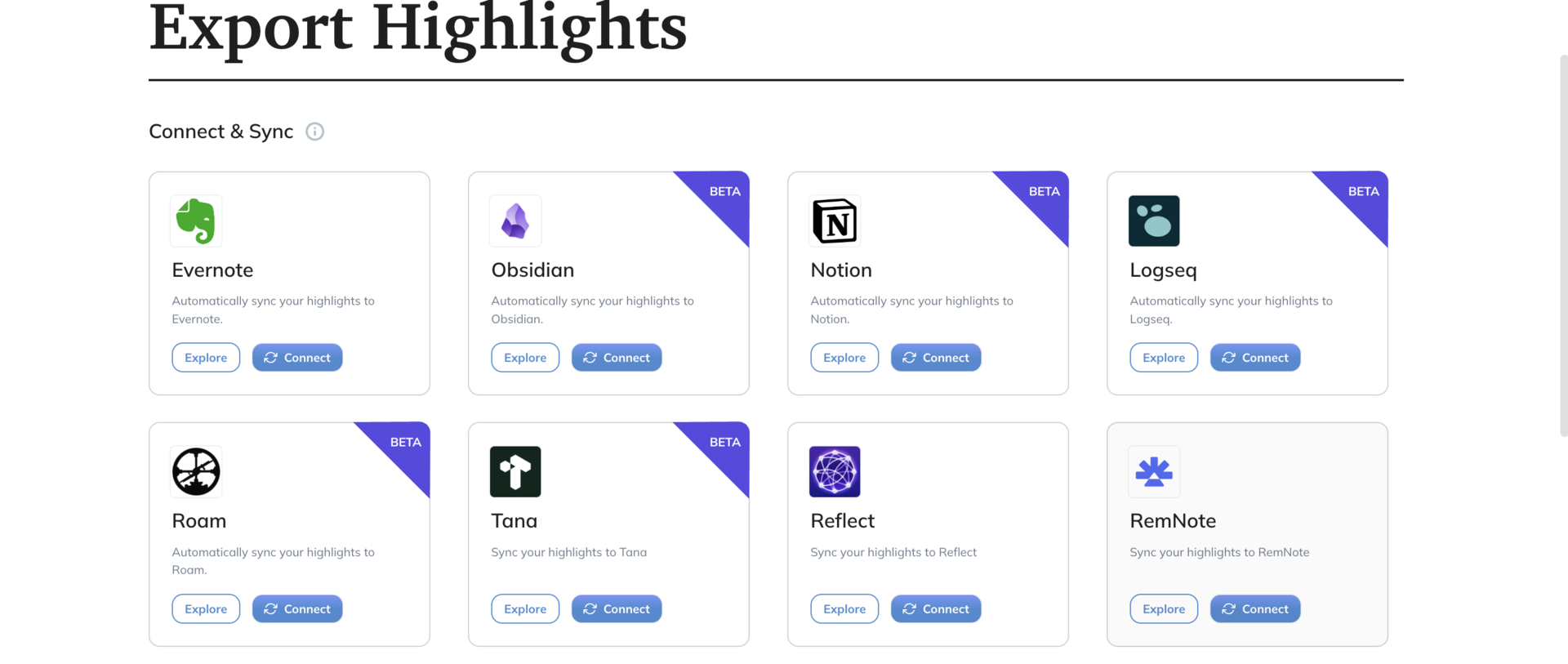1568x664 pixels.
Task: Click the Evernote elephant logo icon
Action: [196, 221]
